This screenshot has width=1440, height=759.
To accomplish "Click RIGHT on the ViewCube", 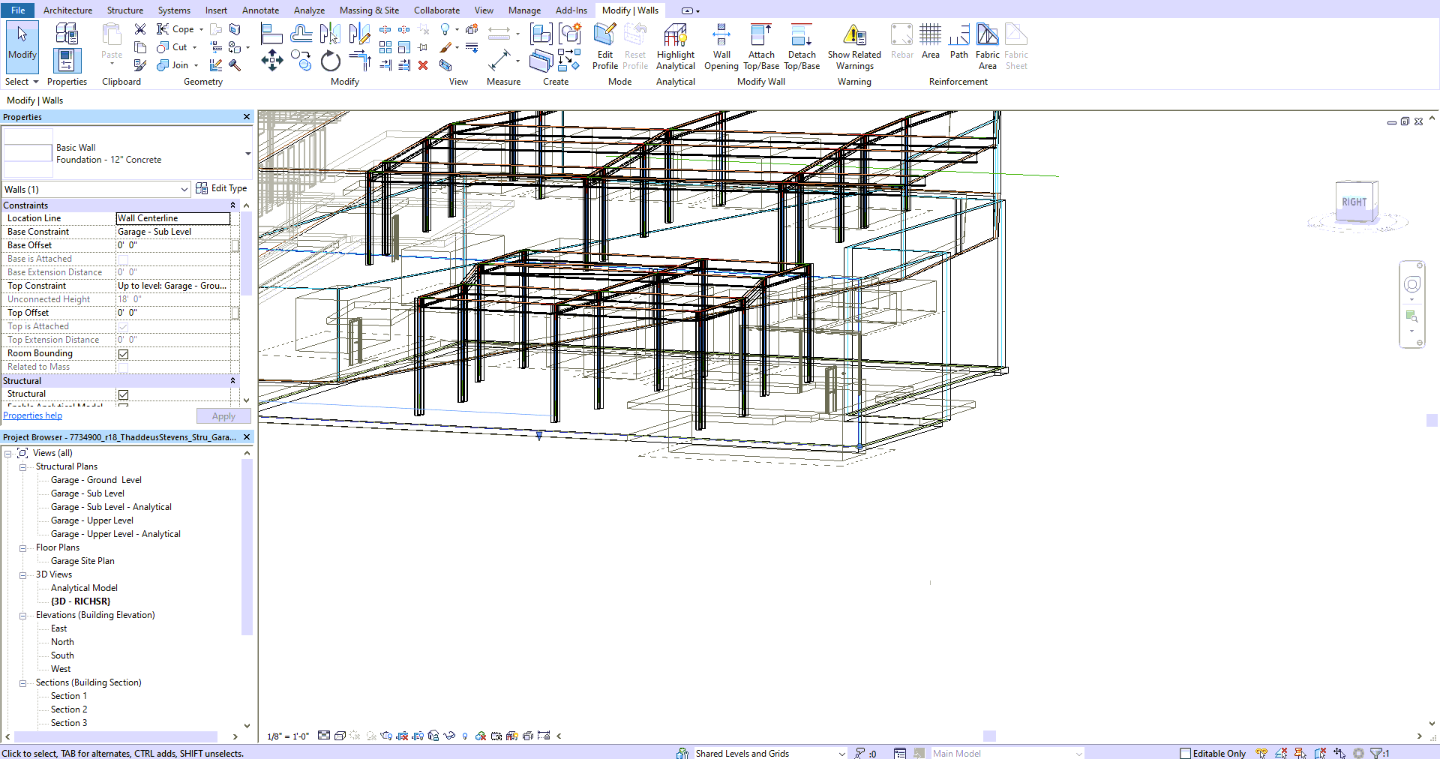I will [1354, 201].
